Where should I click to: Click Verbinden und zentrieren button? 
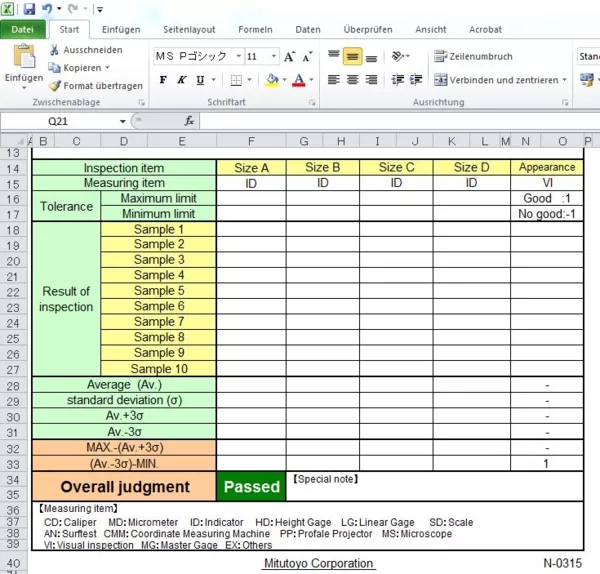pyautogui.click(x=499, y=80)
